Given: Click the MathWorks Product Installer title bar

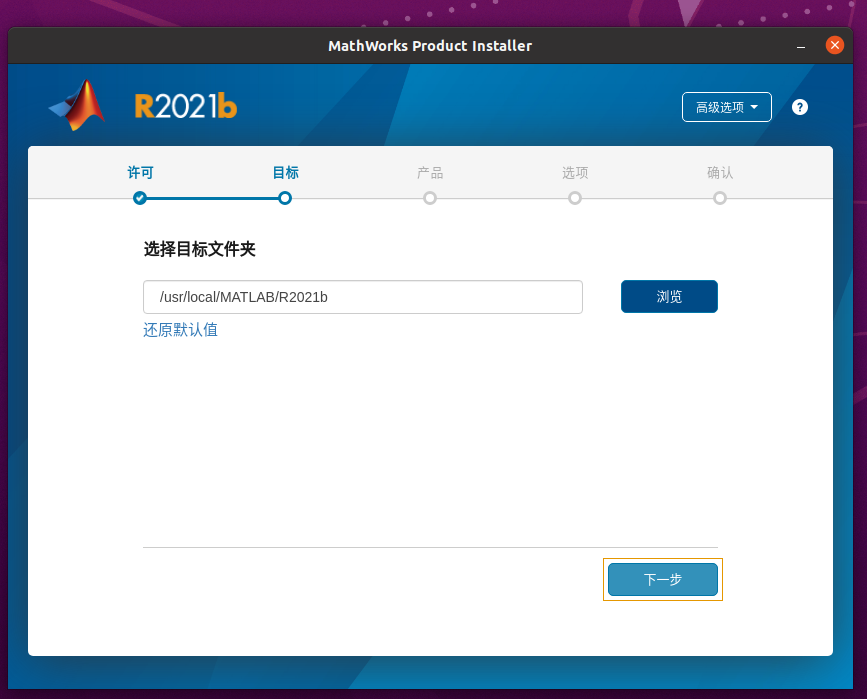Looking at the screenshot, I should tap(430, 45).
